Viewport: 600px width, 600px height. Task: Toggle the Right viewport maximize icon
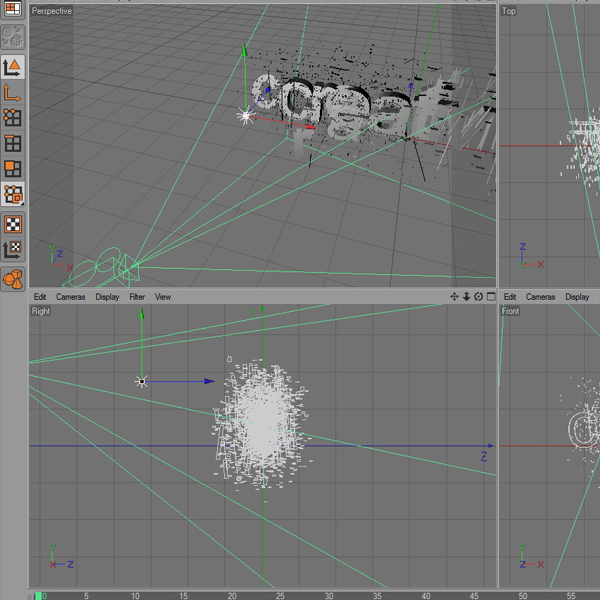[x=491, y=297]
